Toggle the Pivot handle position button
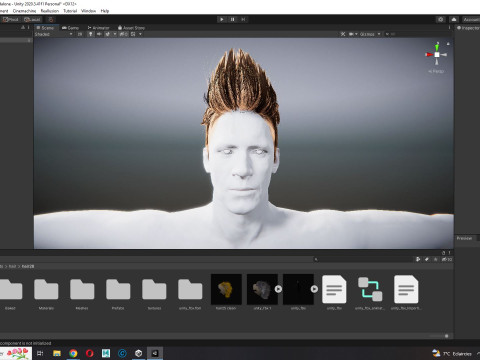This screenshot has width=480, height=360. click(10, 19)
